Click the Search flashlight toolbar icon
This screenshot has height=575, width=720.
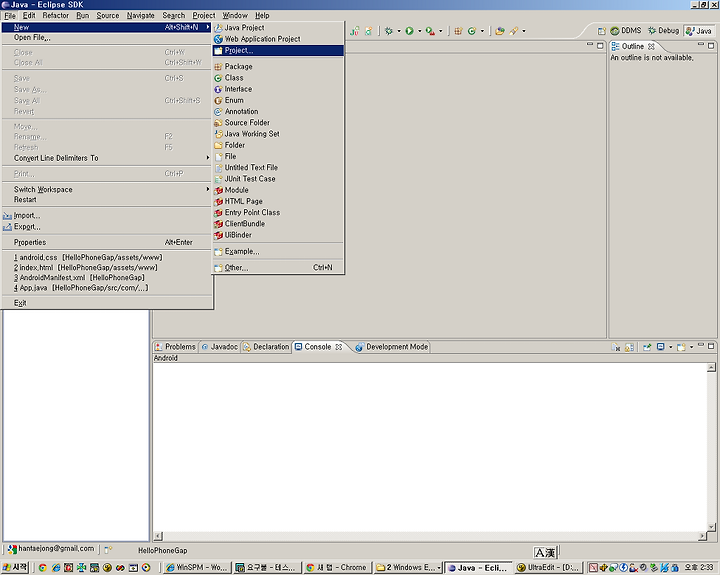point(514,31)
